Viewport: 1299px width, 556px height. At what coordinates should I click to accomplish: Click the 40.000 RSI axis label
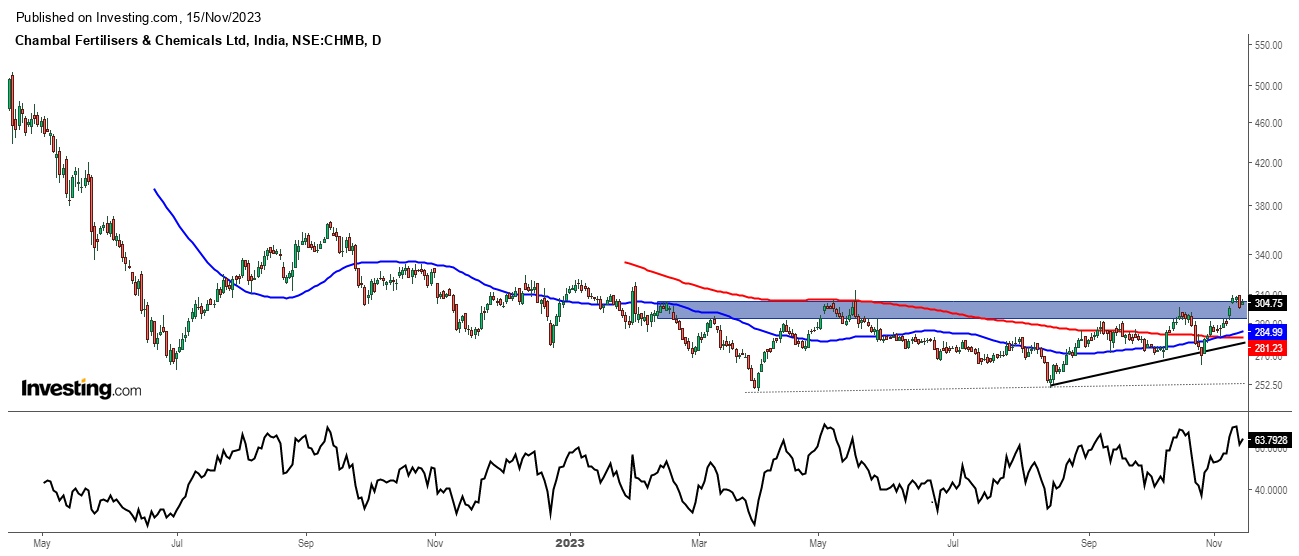tap(1268, 490)
